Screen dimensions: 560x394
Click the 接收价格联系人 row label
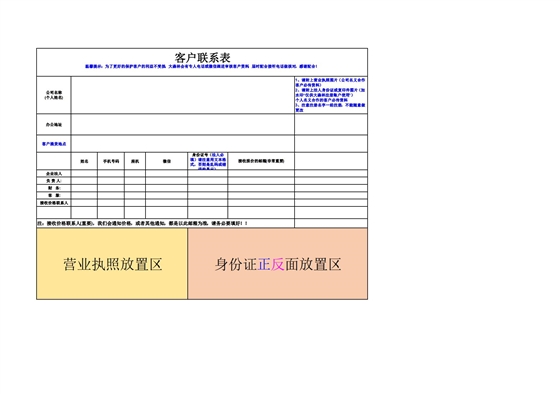[54, 203]
